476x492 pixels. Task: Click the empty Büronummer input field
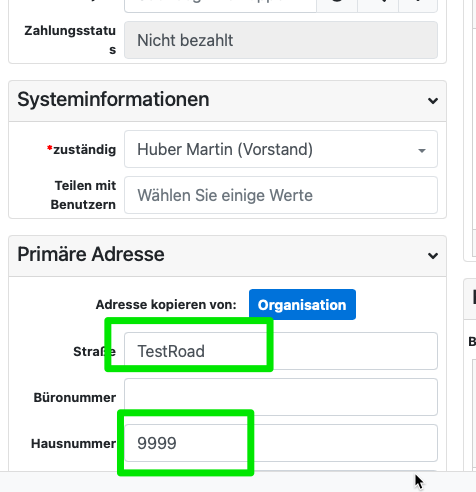click(281, 397)
